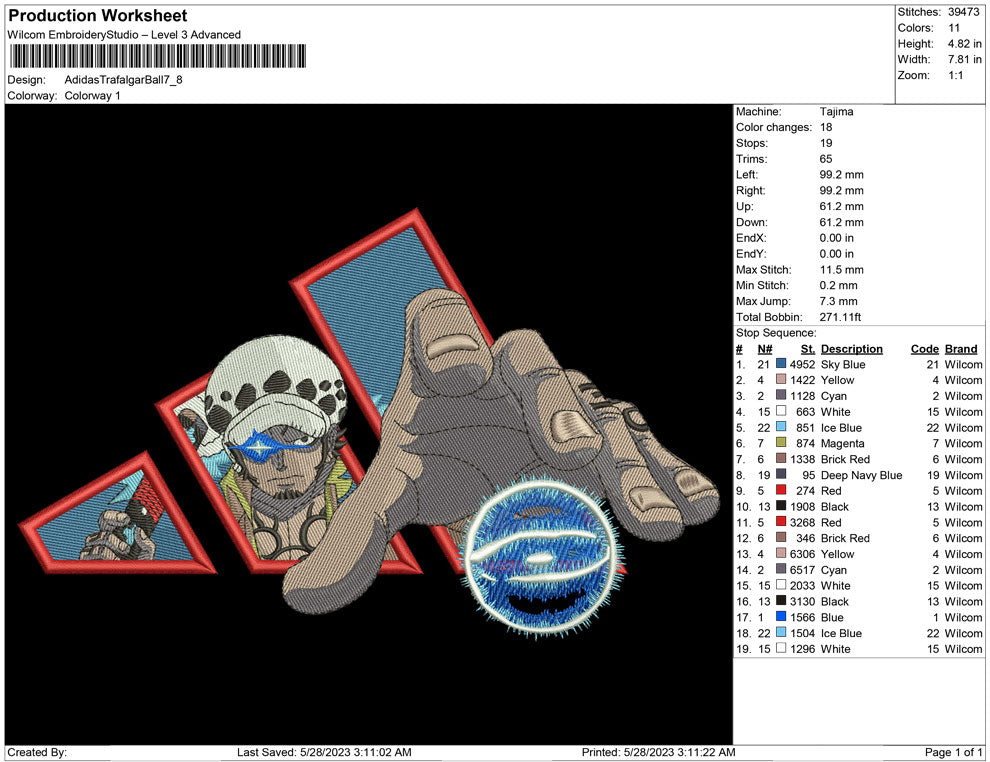Select the Color changes value 18
Image resolution: width=990 pixels, height=762 pixels.
pos(826,128)
